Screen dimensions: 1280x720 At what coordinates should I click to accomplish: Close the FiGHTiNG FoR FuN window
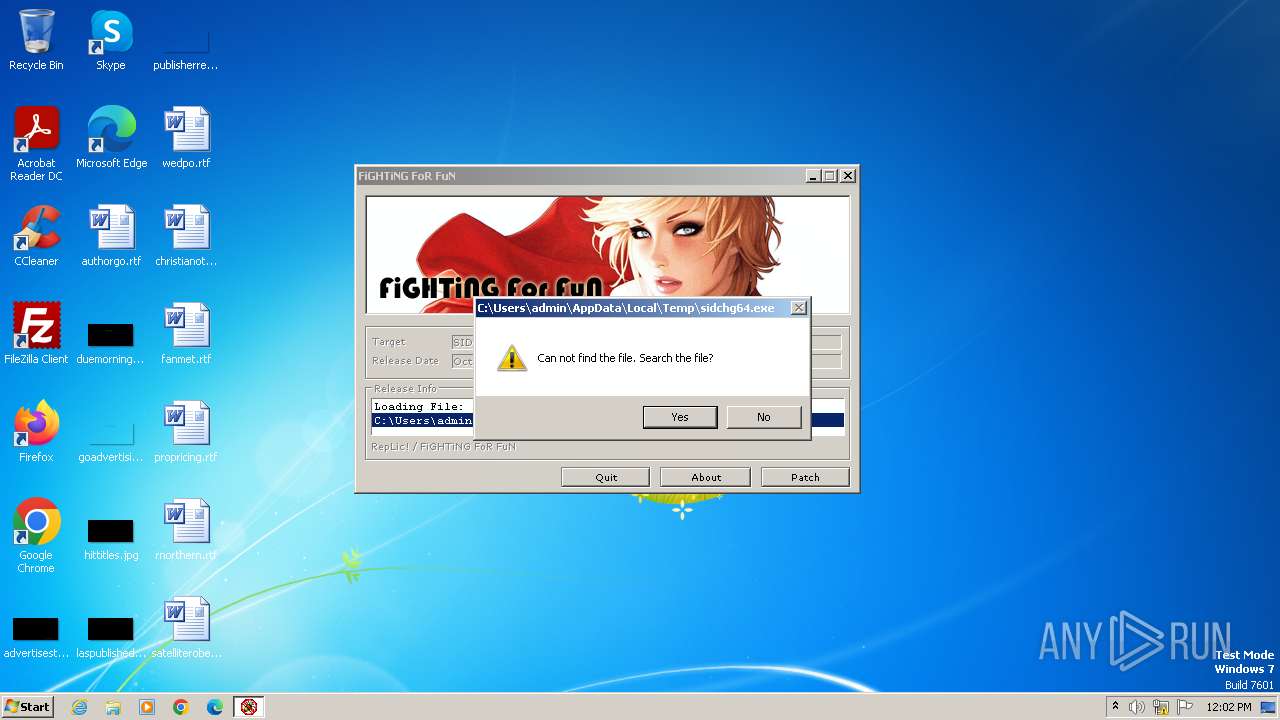tap(848, 176)
